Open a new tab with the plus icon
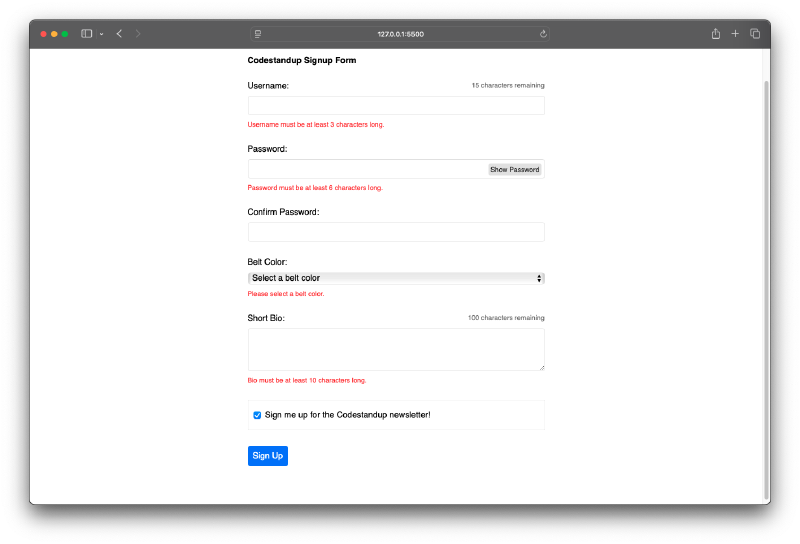 coord(735,34)
